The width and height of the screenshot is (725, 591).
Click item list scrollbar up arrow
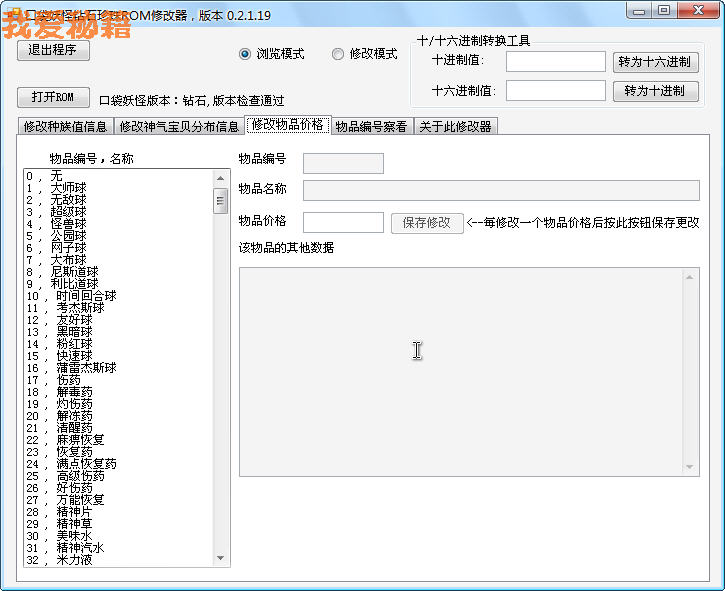click(220, 178)
